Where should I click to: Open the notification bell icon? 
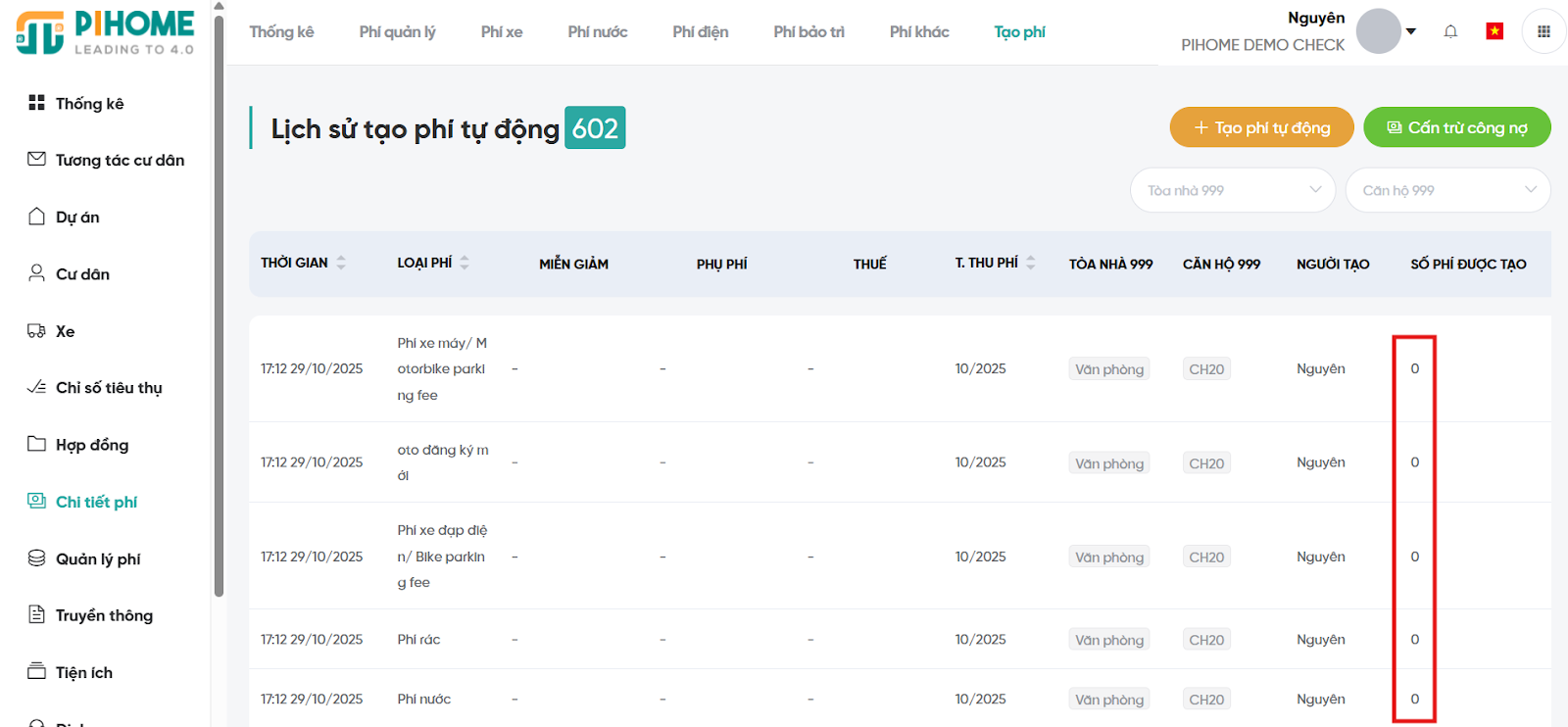click(x=1450, y=31)
